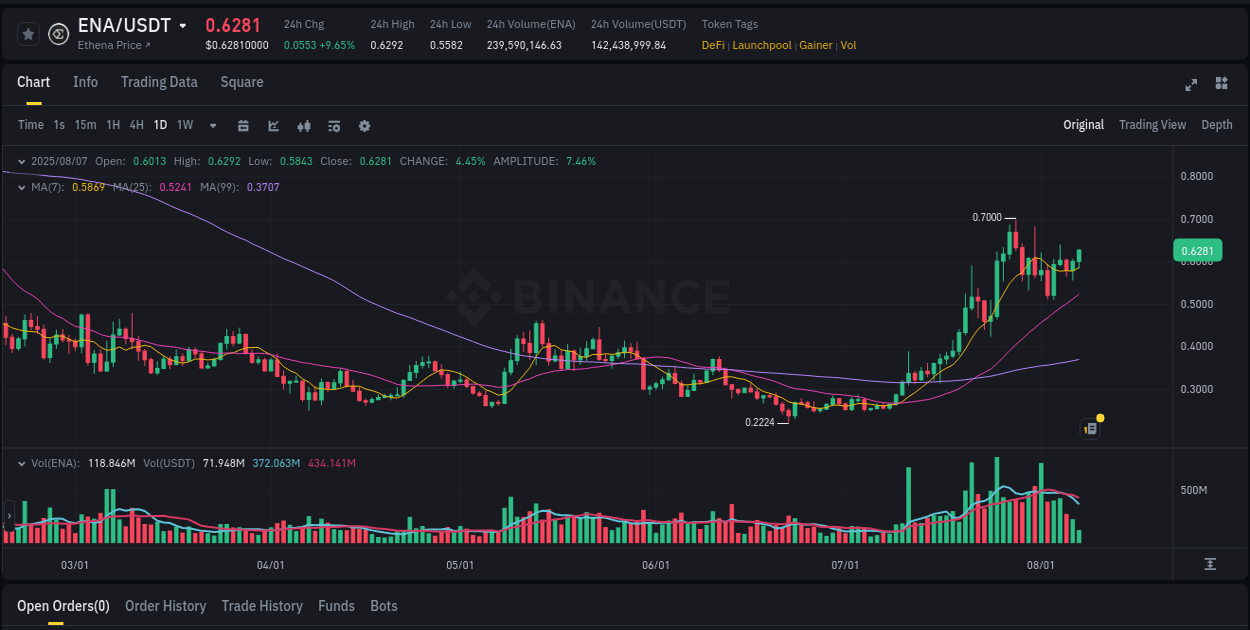Collapse the MA indicator row
Viewport: 1250px width, 630px height.
point(21,186)
